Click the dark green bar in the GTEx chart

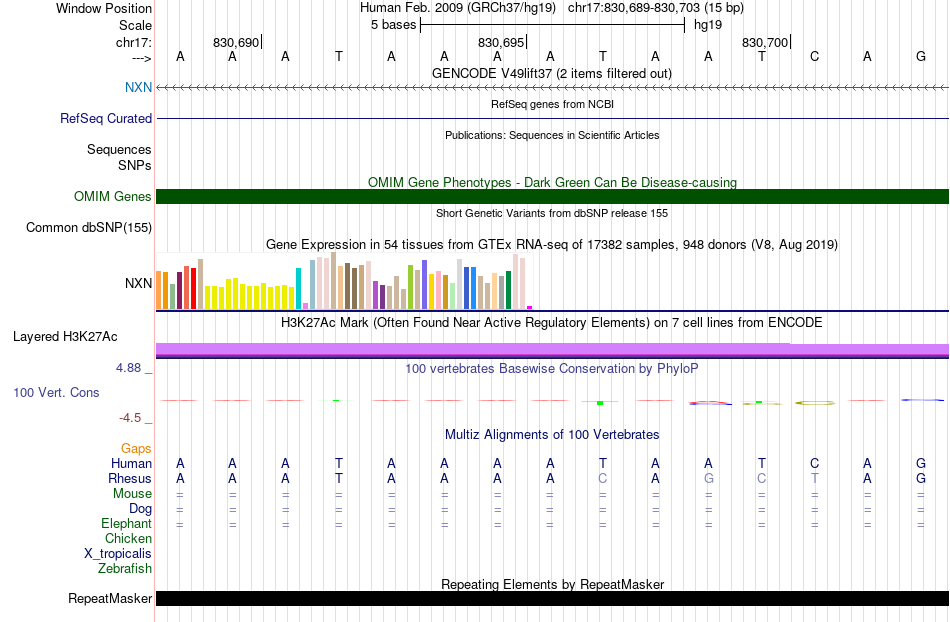pos(508,290)
